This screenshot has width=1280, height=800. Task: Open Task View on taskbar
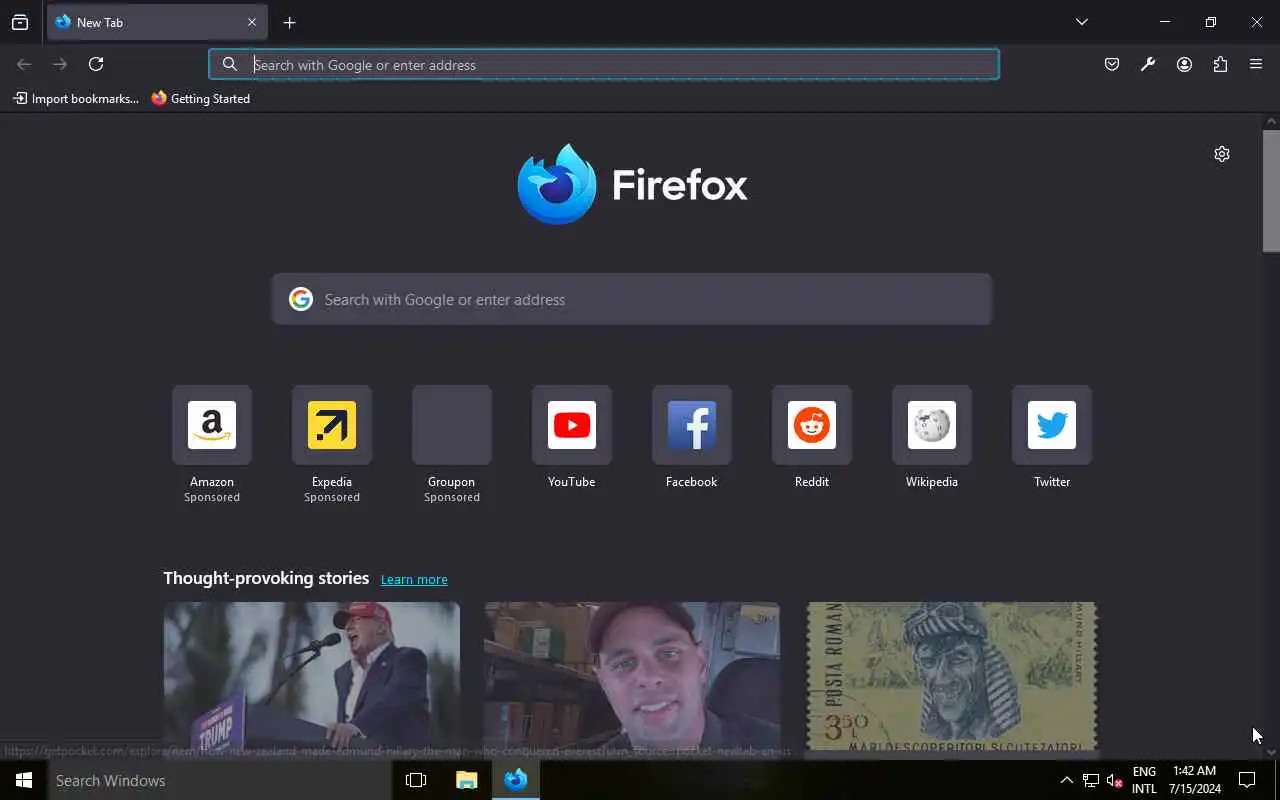(416, 780)
